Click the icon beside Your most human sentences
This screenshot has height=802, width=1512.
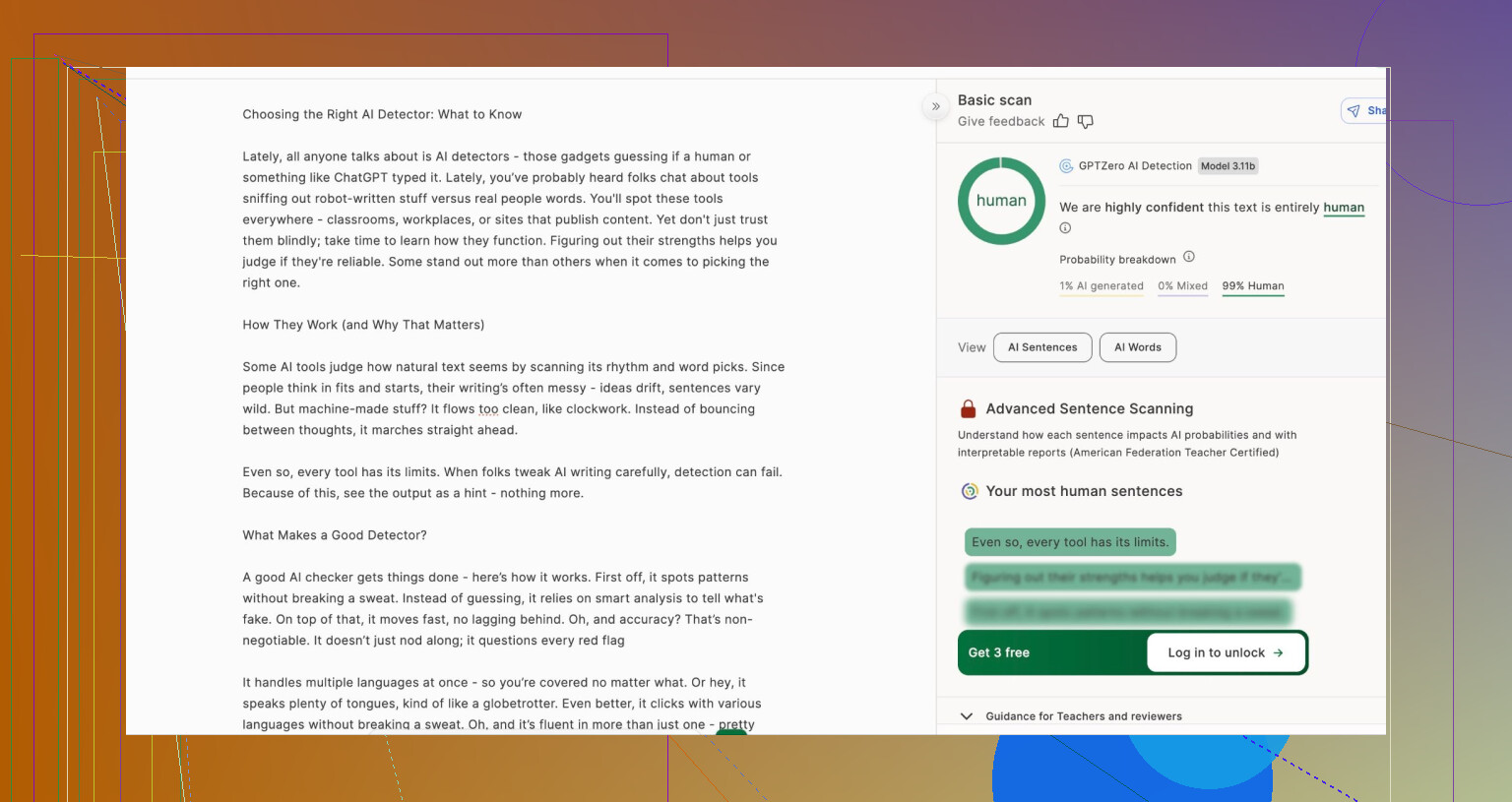pos(970,491)
